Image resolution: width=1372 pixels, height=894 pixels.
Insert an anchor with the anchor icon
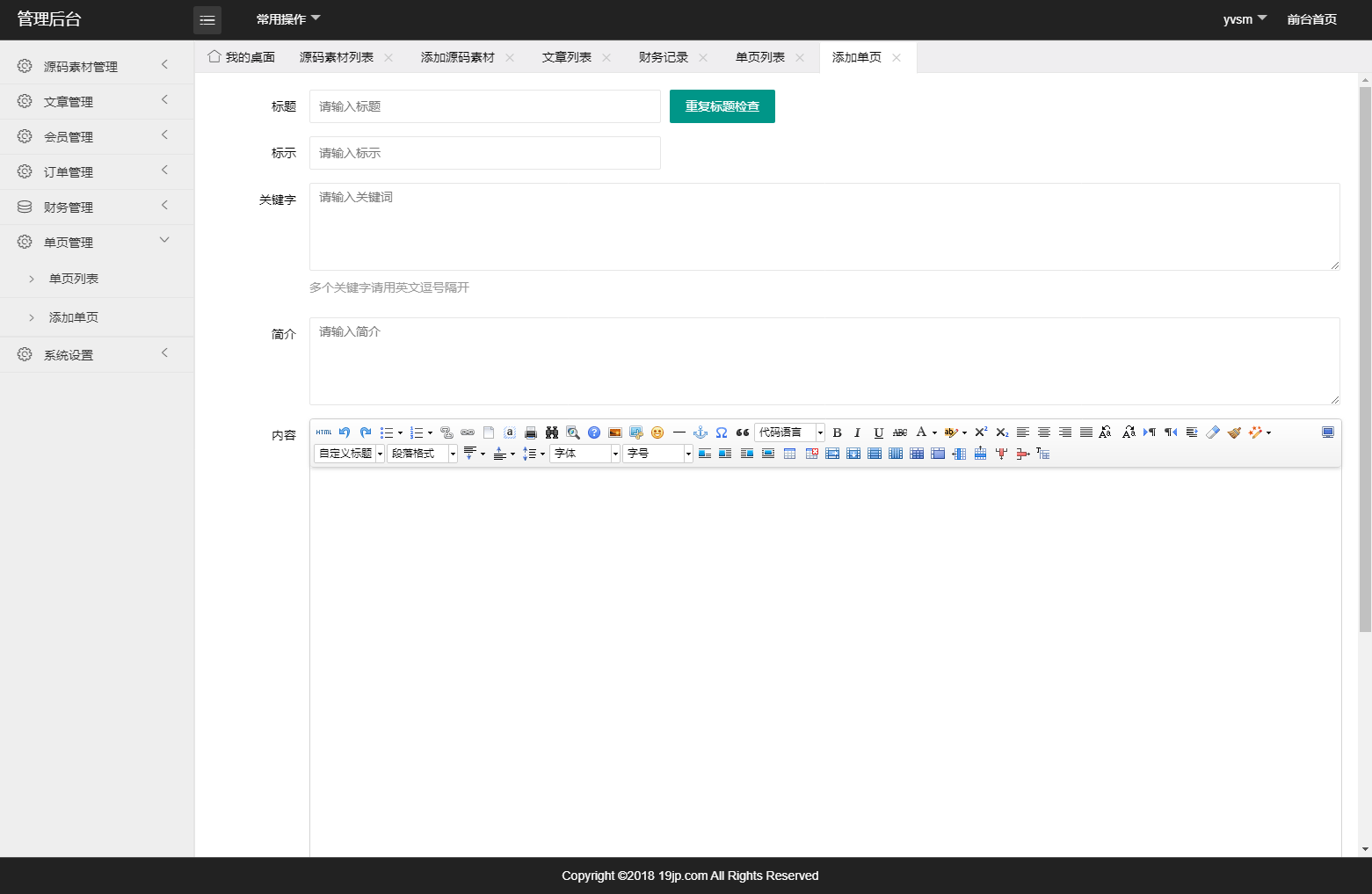tap(701, 432)
